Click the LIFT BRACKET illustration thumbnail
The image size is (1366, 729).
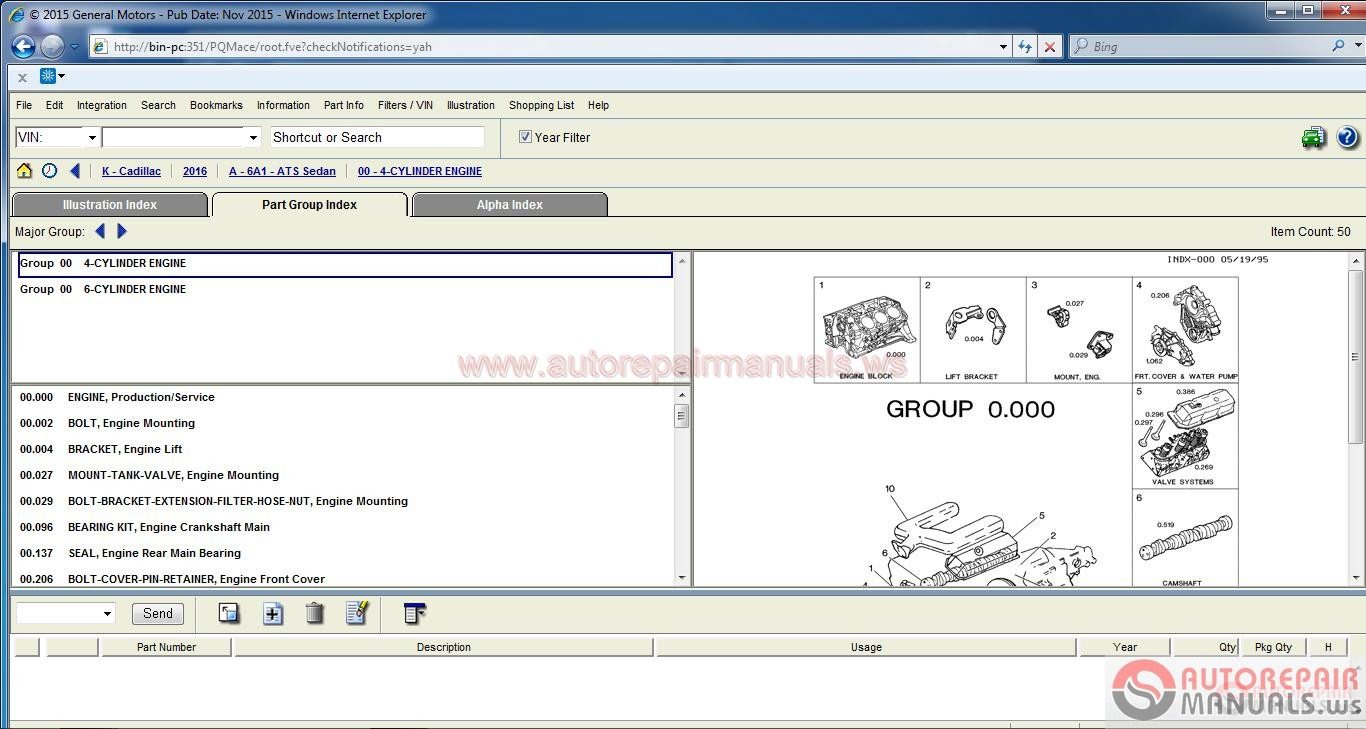(972, 330)
